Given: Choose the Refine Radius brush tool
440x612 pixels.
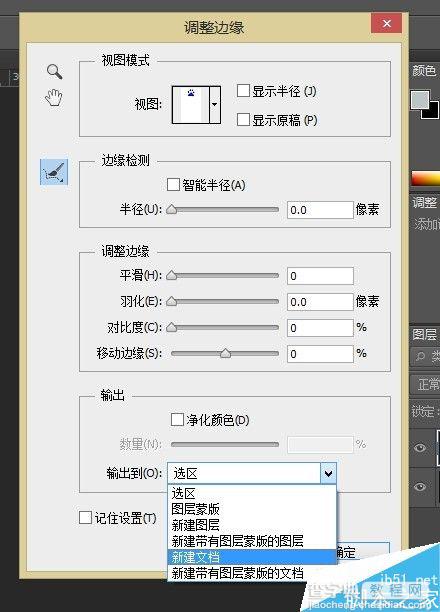Looking at the screenshot, I should click(54, 172).
